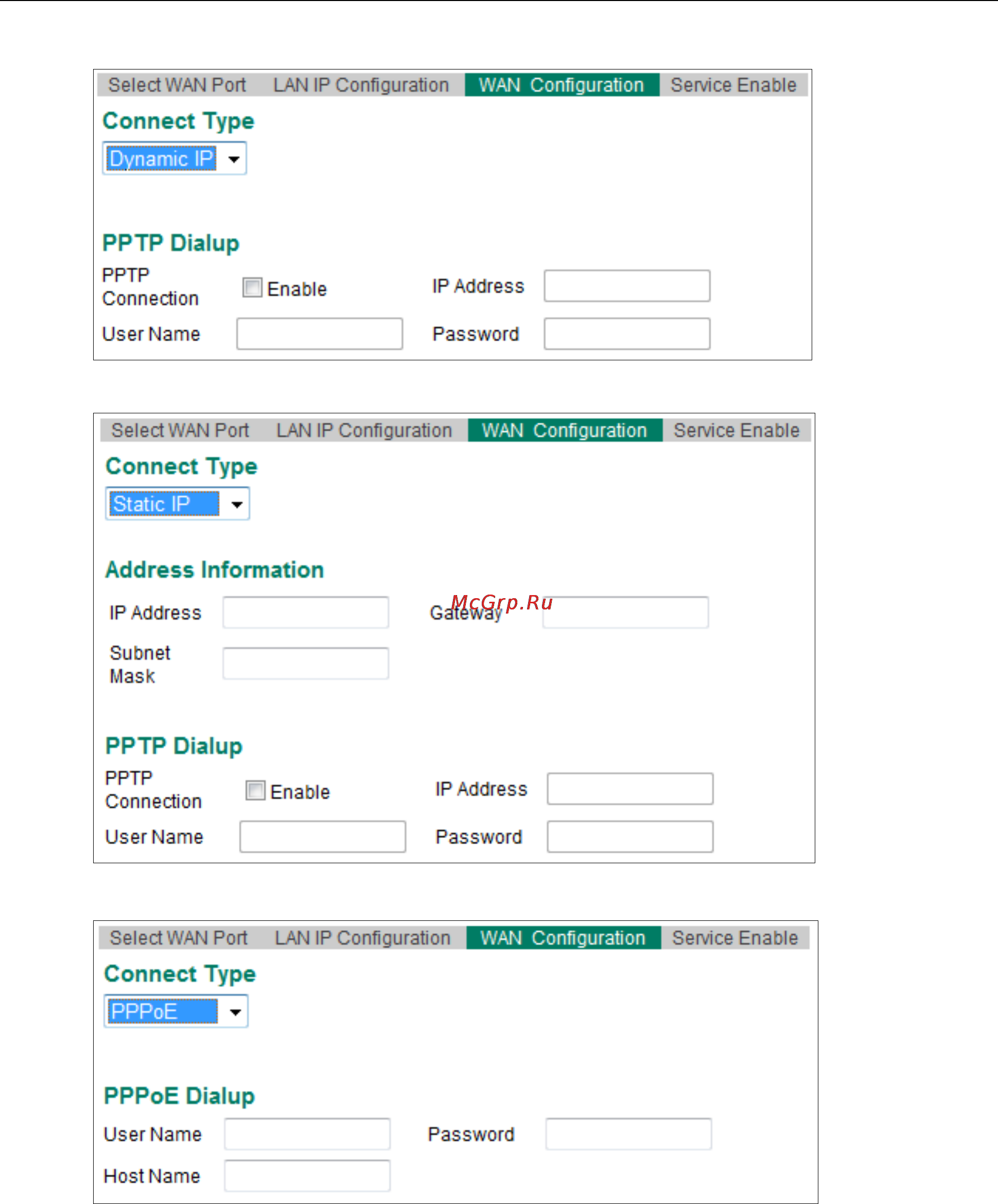Open Service Enable tab in top panel
Viewport: 998px width, 1204px height.
click(x=733, y=85)
